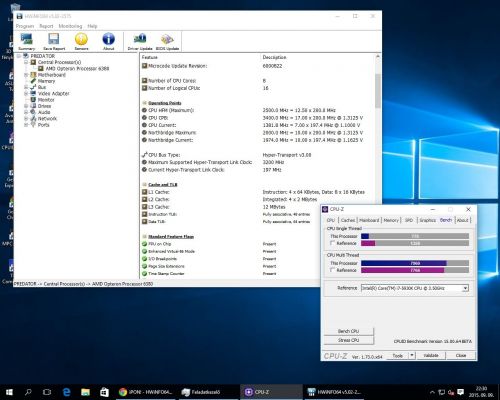Select the Network tree node
500x400 pixels.
(47, 118)
